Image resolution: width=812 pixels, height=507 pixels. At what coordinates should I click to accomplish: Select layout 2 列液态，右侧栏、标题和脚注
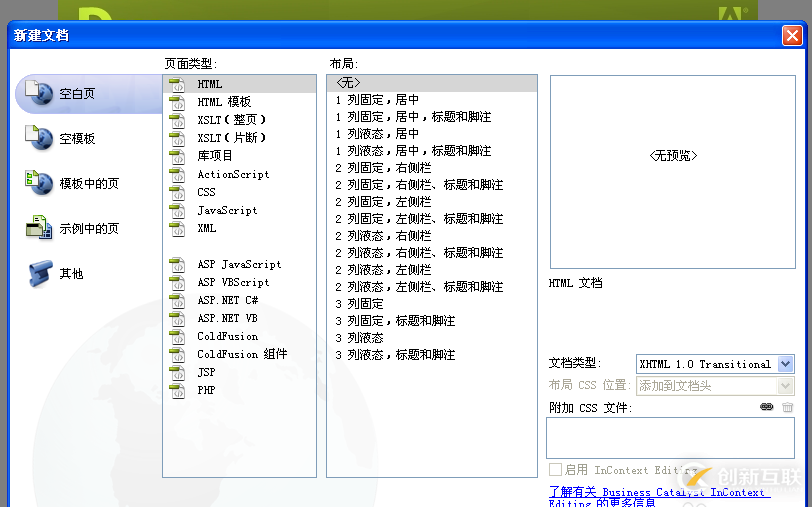[432, 253]
